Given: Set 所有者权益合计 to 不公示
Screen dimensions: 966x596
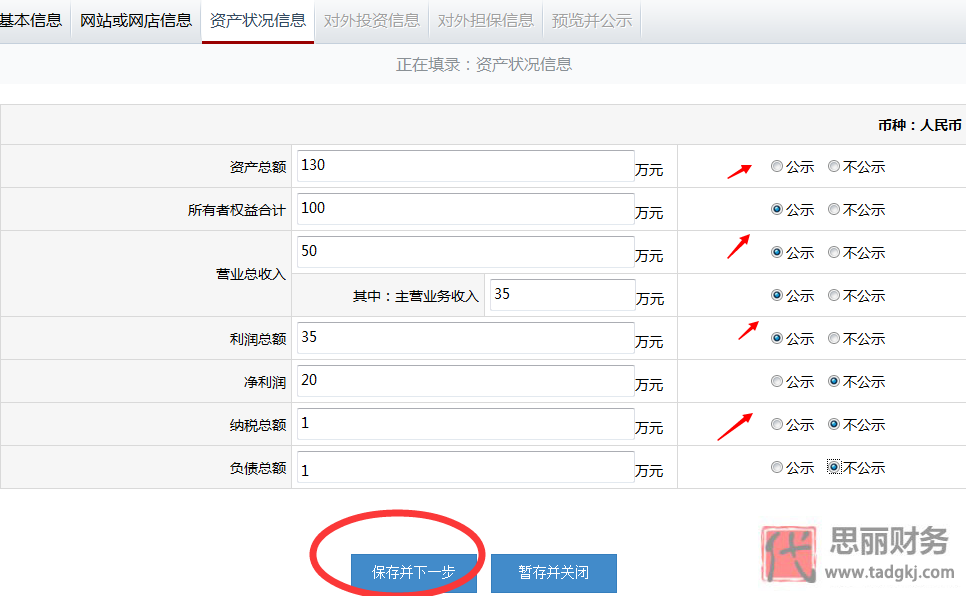Looking at the screenshot, I should (x=834, y=209).
